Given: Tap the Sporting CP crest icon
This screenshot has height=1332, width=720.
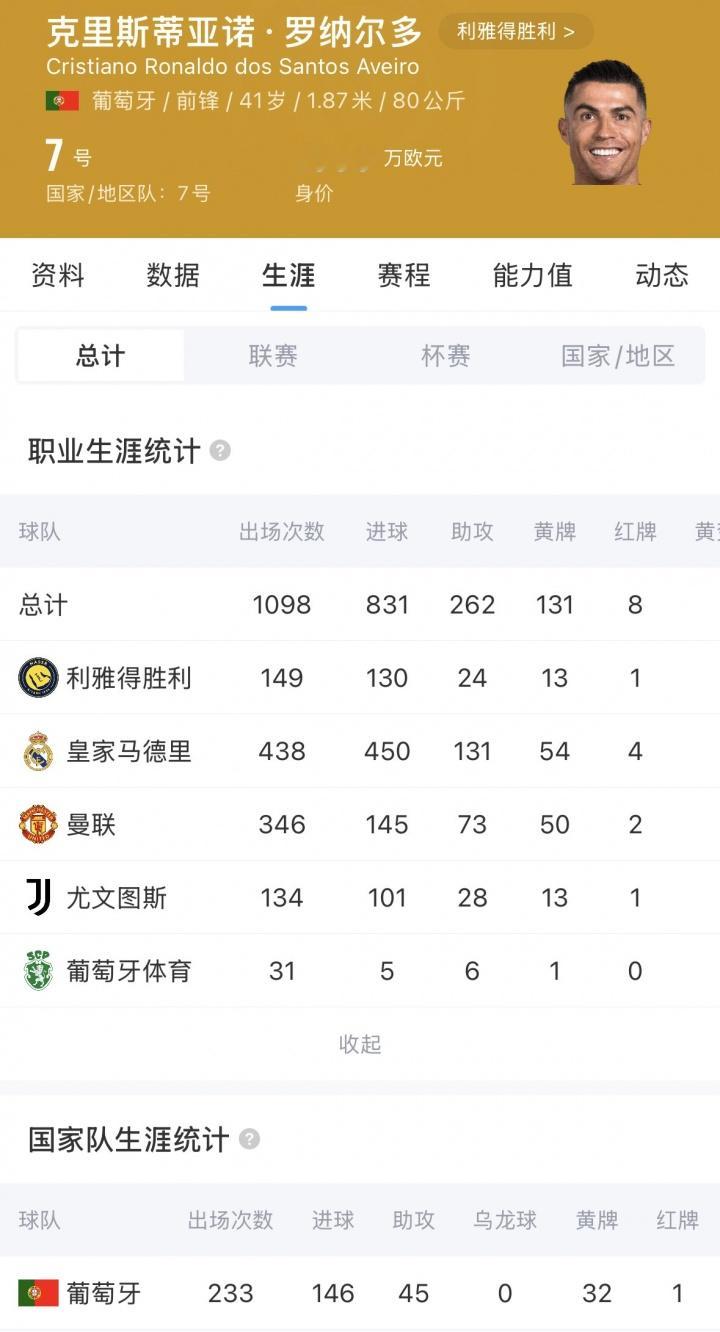Looking at the screenshot, I should 38,970.
